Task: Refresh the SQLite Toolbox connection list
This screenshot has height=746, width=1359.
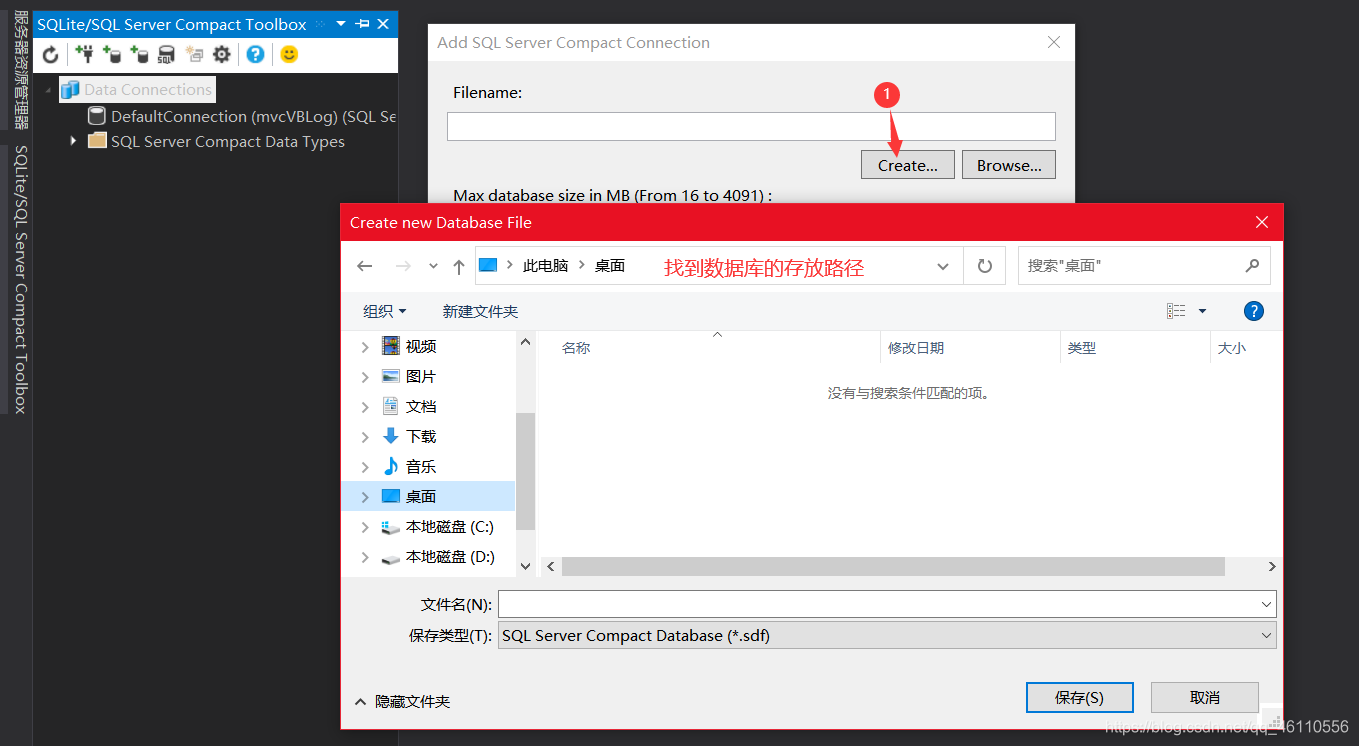Action: 50,55
